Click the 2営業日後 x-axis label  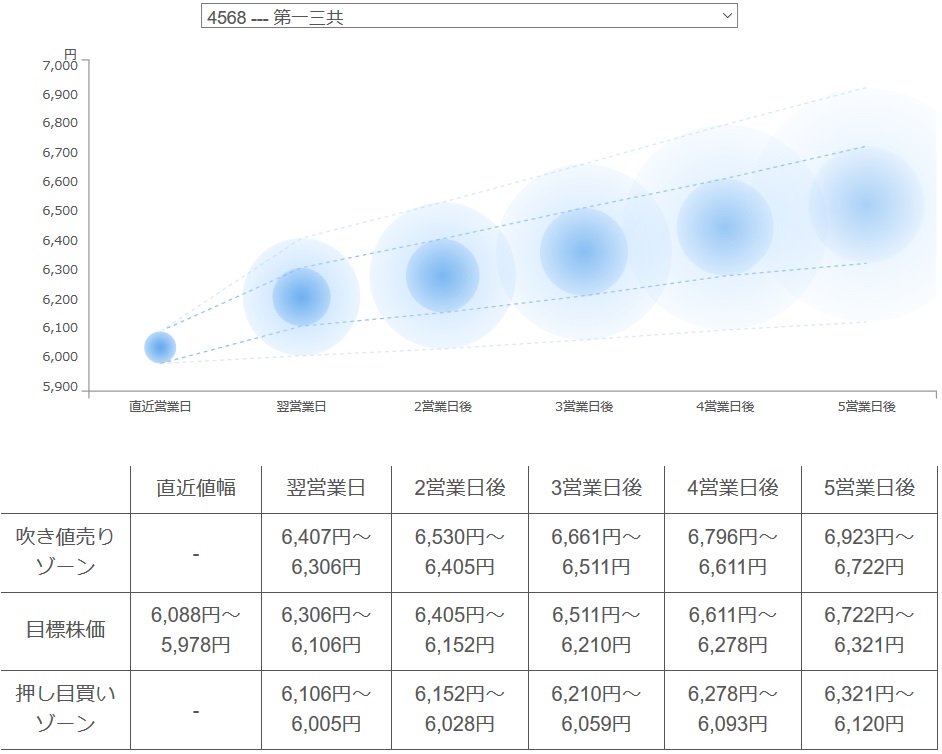point(443,407)
